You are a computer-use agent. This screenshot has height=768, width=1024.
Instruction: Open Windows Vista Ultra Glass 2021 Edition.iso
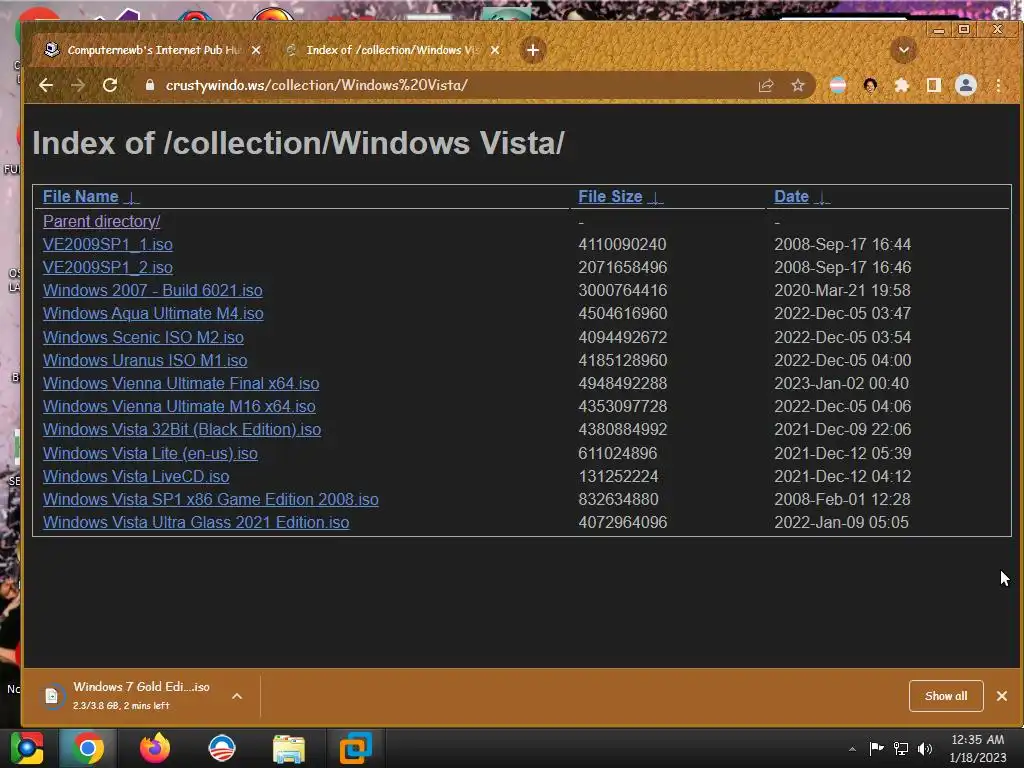196,522
